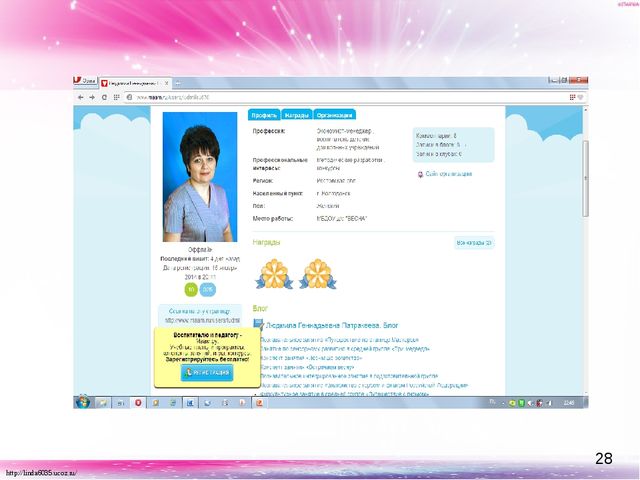Screen dimensions: 640x480
Task: Click the green round badge under registration date
Action: pos(191,289)
